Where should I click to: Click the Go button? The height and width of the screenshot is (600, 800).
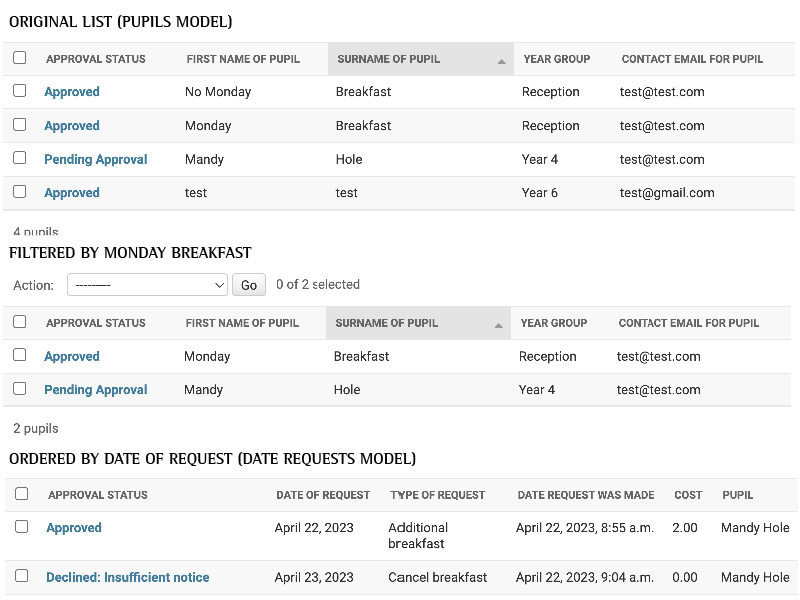(248, 284)
